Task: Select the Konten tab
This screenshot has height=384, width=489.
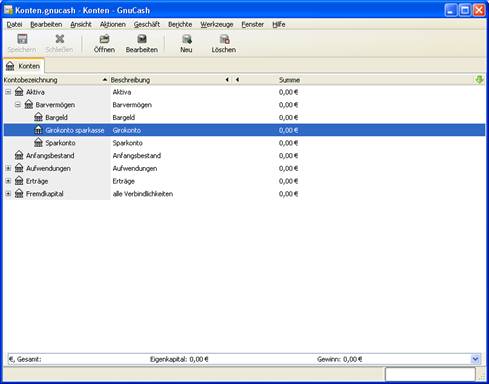Action: coord(24,66)
